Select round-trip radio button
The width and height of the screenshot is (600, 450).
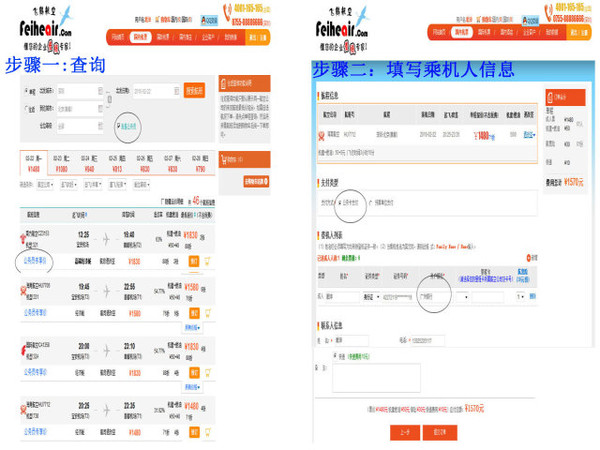pyautogui.click(x=26, y=109)
